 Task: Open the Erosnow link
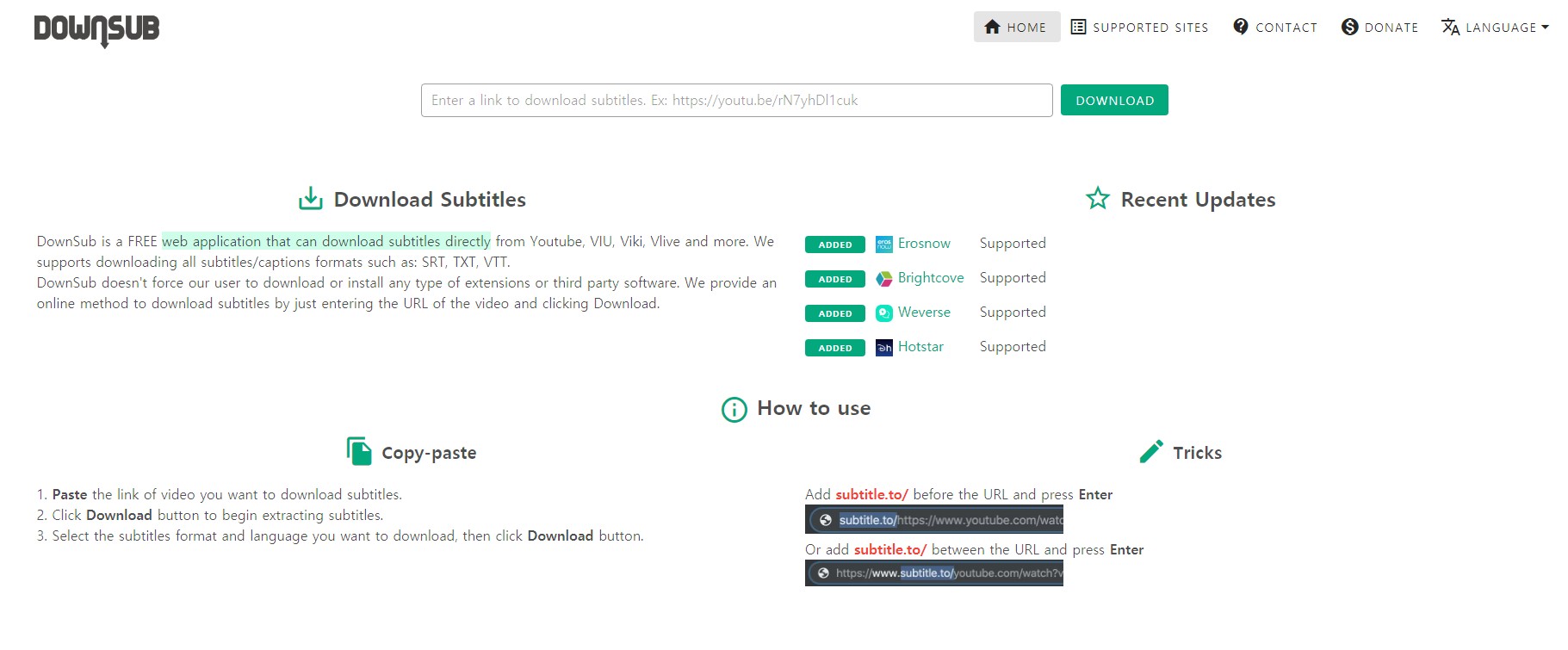pyautogui.click(x=924, y=244)
